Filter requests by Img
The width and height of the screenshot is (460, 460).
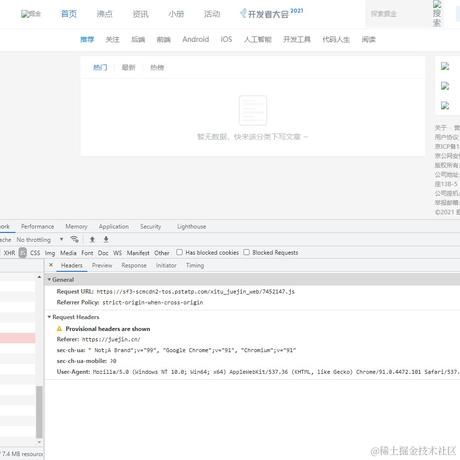[x=50, y=253]
